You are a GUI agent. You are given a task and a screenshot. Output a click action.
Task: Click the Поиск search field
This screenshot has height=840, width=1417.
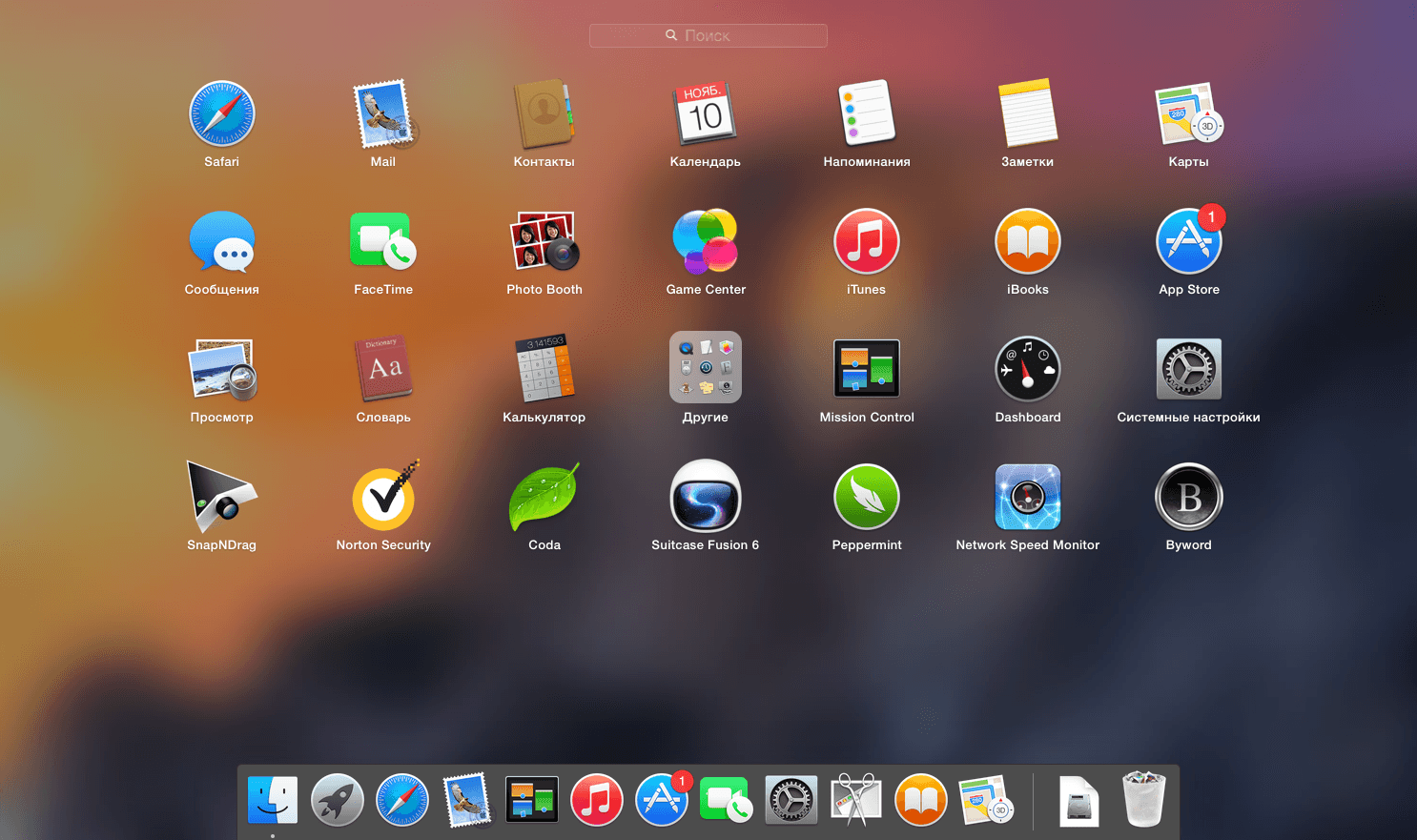pos(708,35)
